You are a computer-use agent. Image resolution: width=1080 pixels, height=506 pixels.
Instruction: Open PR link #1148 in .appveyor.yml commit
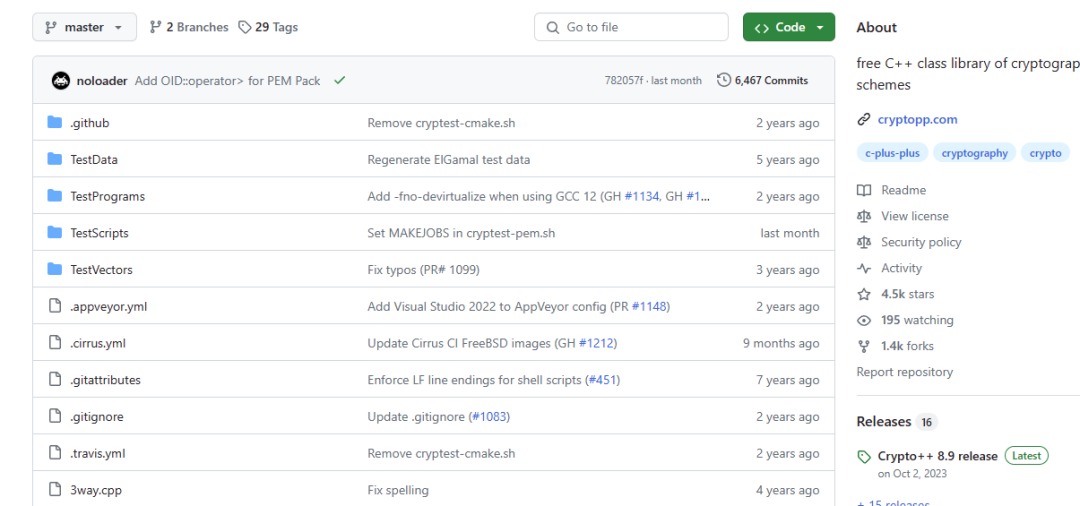tap(649, 306)
